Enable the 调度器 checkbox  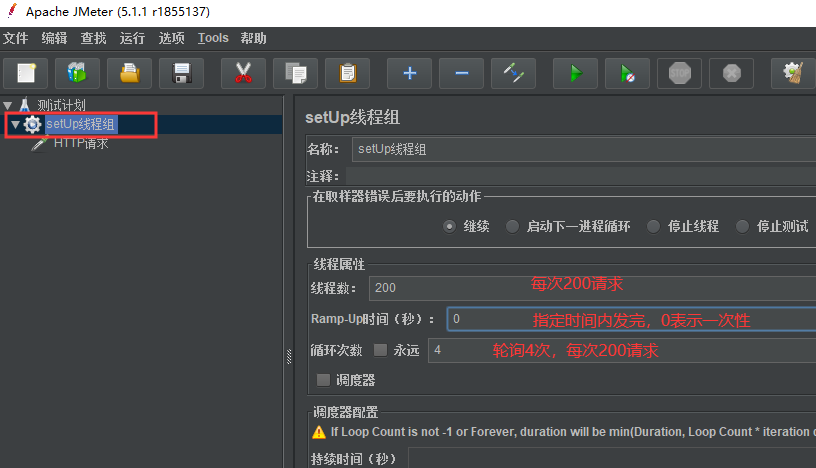coord(324,380)
